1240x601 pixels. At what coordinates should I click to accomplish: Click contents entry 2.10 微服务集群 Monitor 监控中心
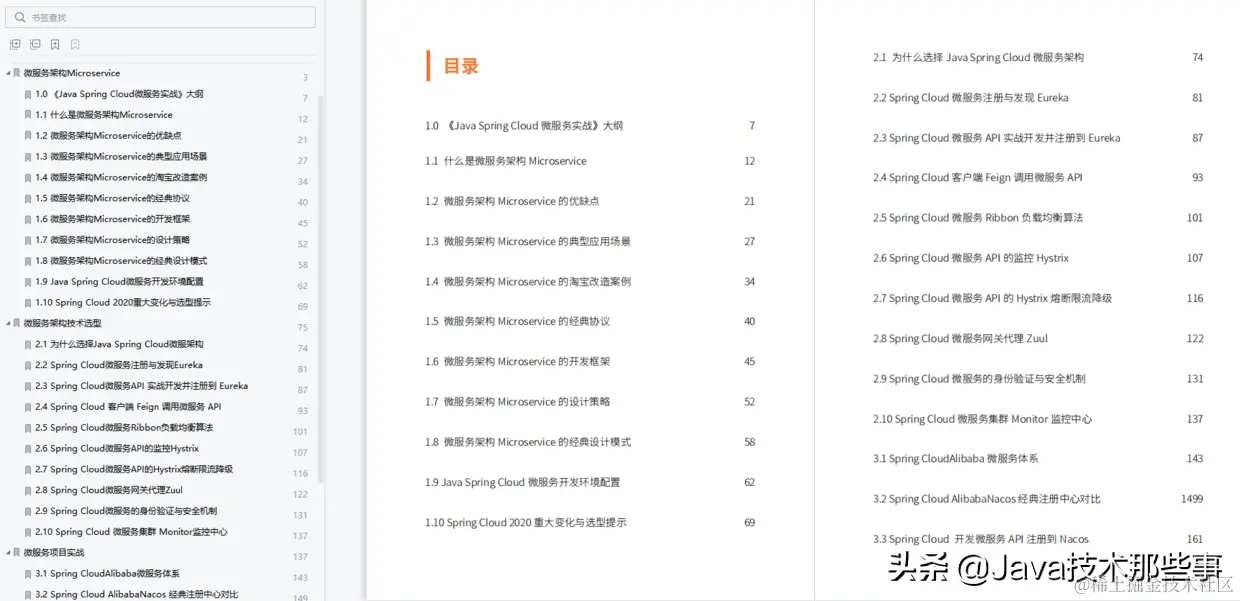[982, 419]
